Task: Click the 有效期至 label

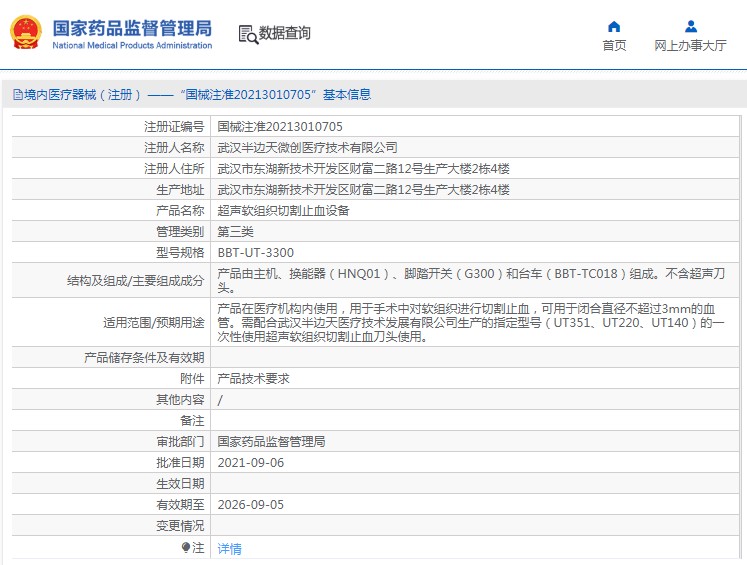Action: [x=180, y=504]
